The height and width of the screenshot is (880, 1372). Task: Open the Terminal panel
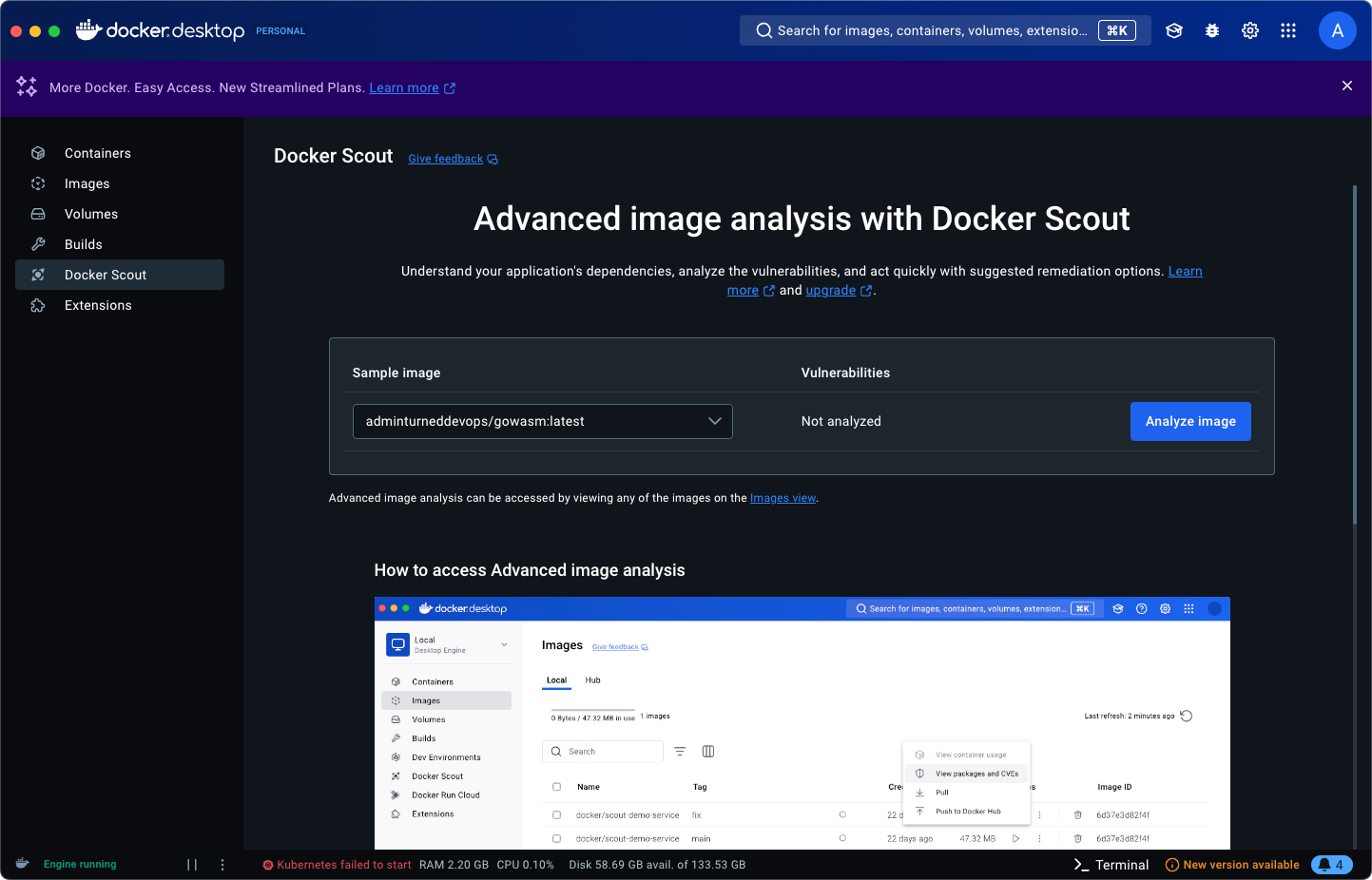[x=1111, y=865]
